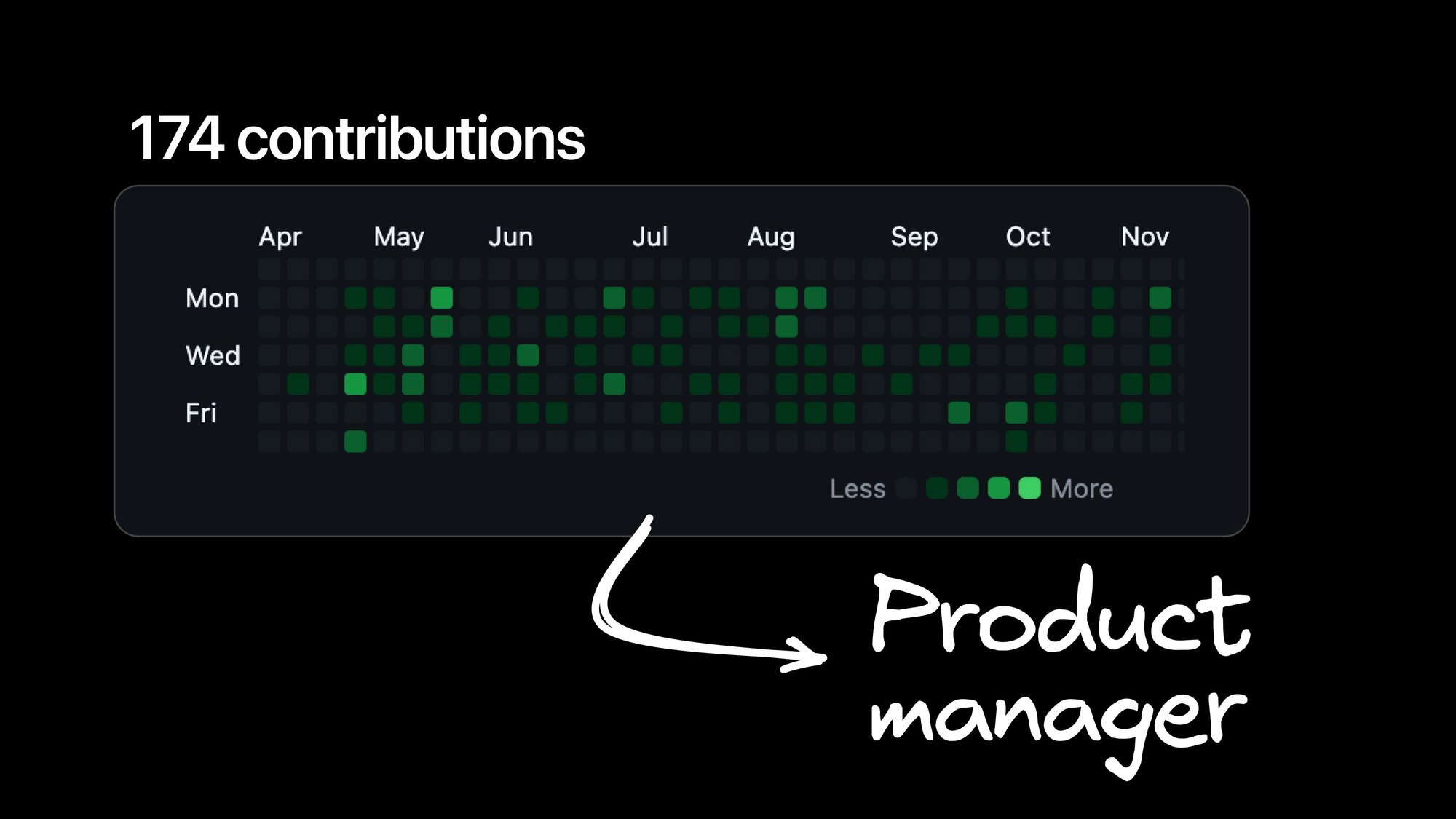Click the bottom-row green cell left of May

tap(355, 441)
